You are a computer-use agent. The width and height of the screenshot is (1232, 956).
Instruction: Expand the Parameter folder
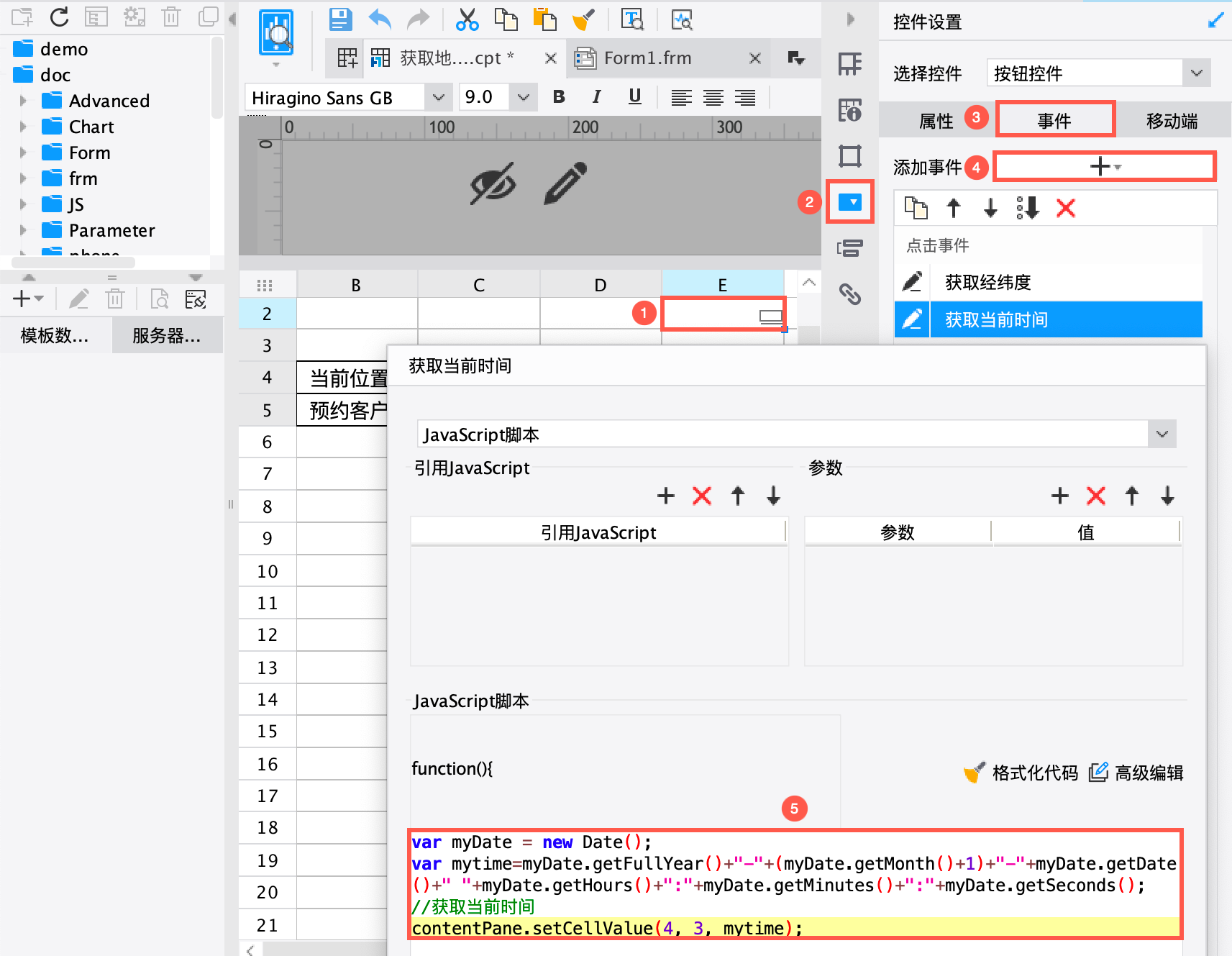point(23,230)
